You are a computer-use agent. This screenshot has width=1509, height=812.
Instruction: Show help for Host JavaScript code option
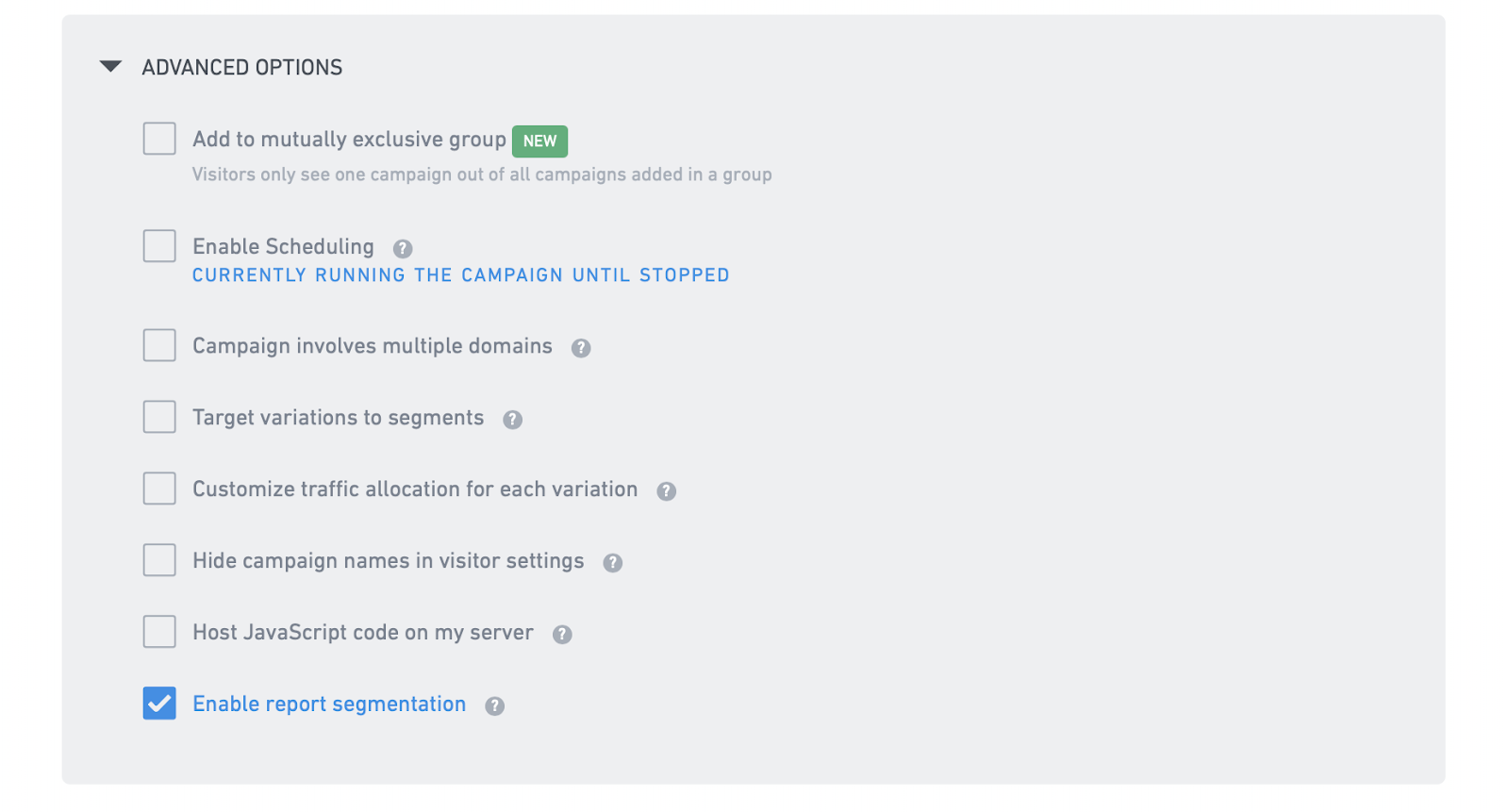click(x=562, y=635)
